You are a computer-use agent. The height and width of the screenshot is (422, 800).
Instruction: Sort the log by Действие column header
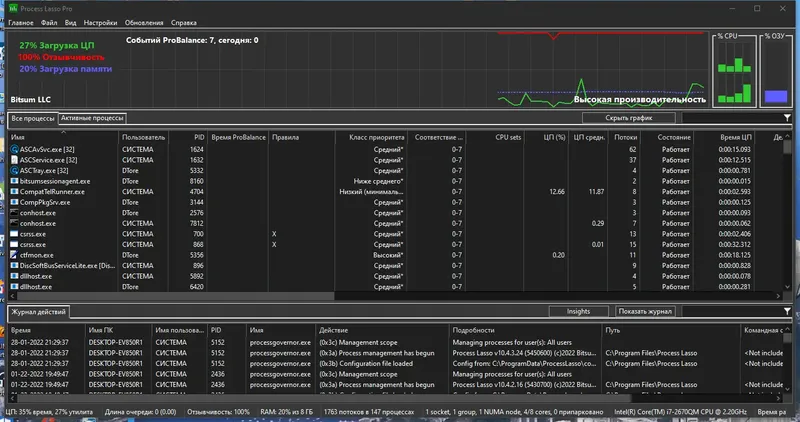coord(382,330)
